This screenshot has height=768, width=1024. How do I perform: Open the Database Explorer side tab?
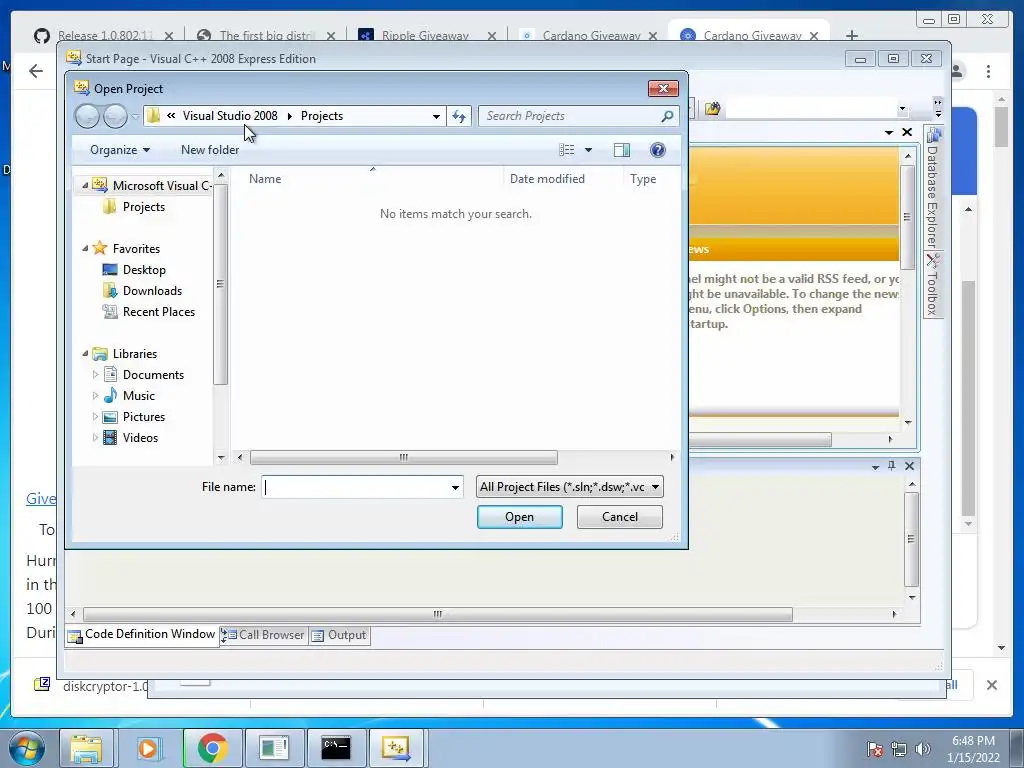click(933, 189)
